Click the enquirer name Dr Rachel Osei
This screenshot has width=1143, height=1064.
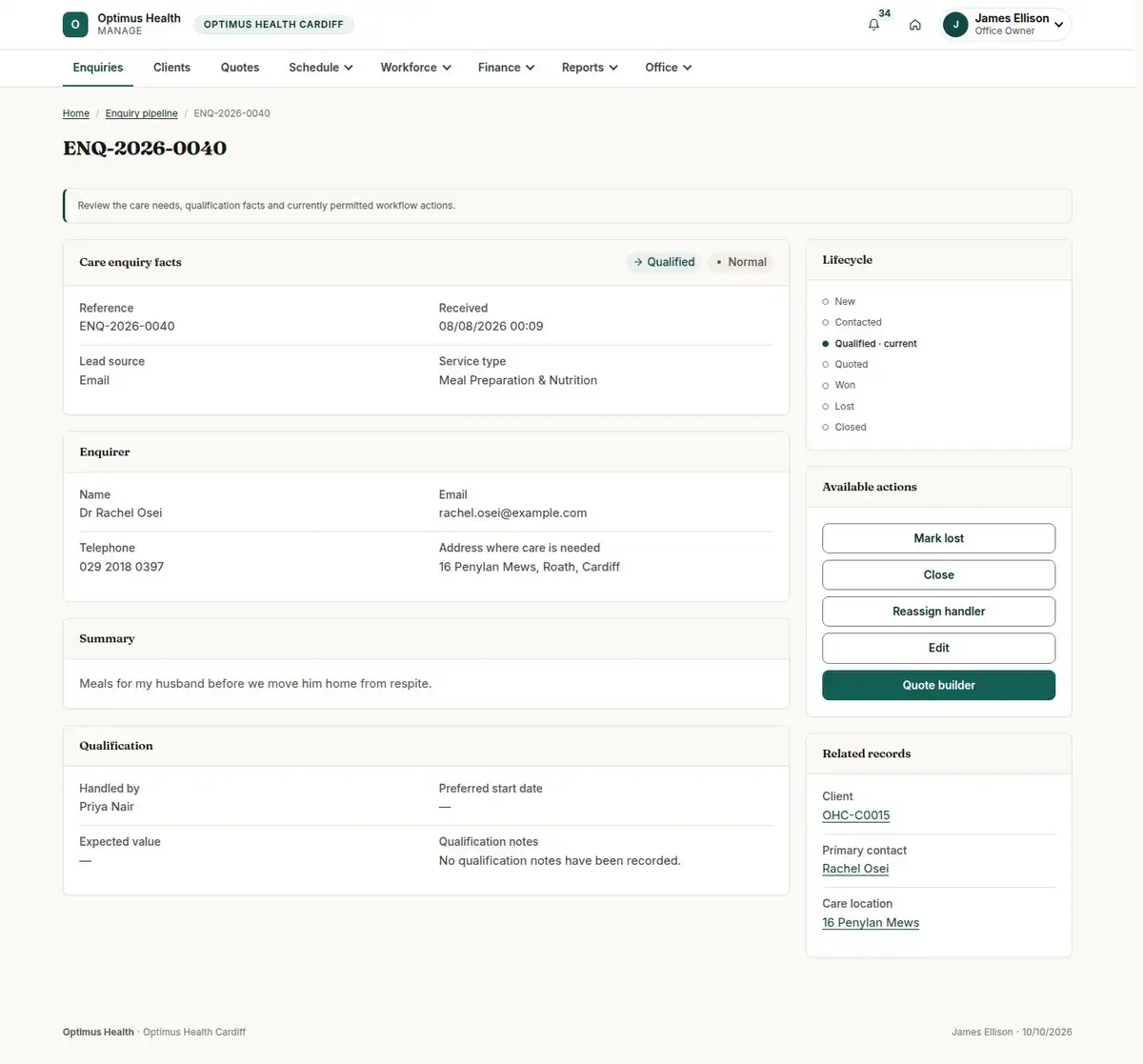coord(121,512)
